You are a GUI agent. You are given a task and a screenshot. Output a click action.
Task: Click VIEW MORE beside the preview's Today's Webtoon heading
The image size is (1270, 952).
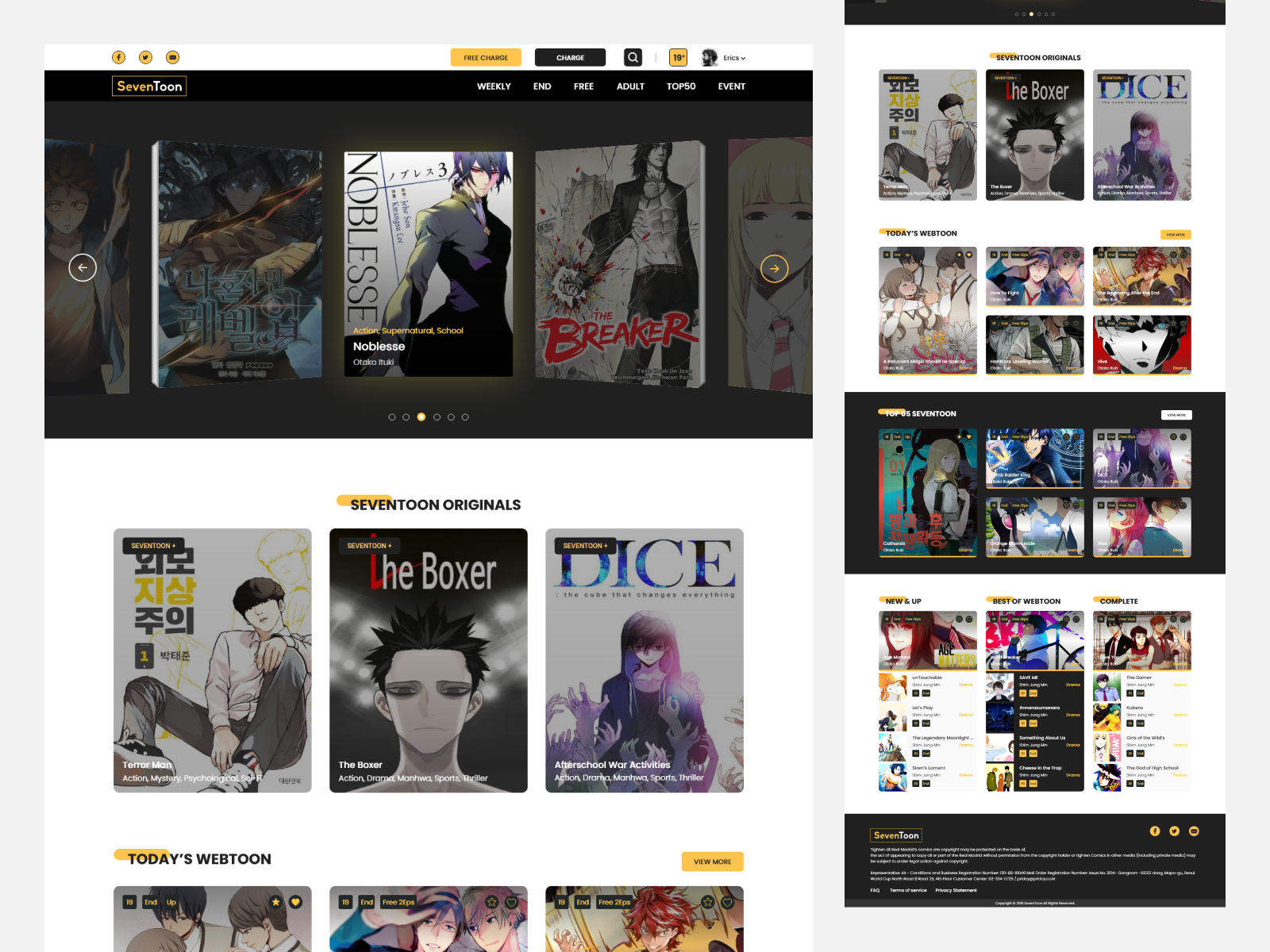click(x=1176, y=235)
